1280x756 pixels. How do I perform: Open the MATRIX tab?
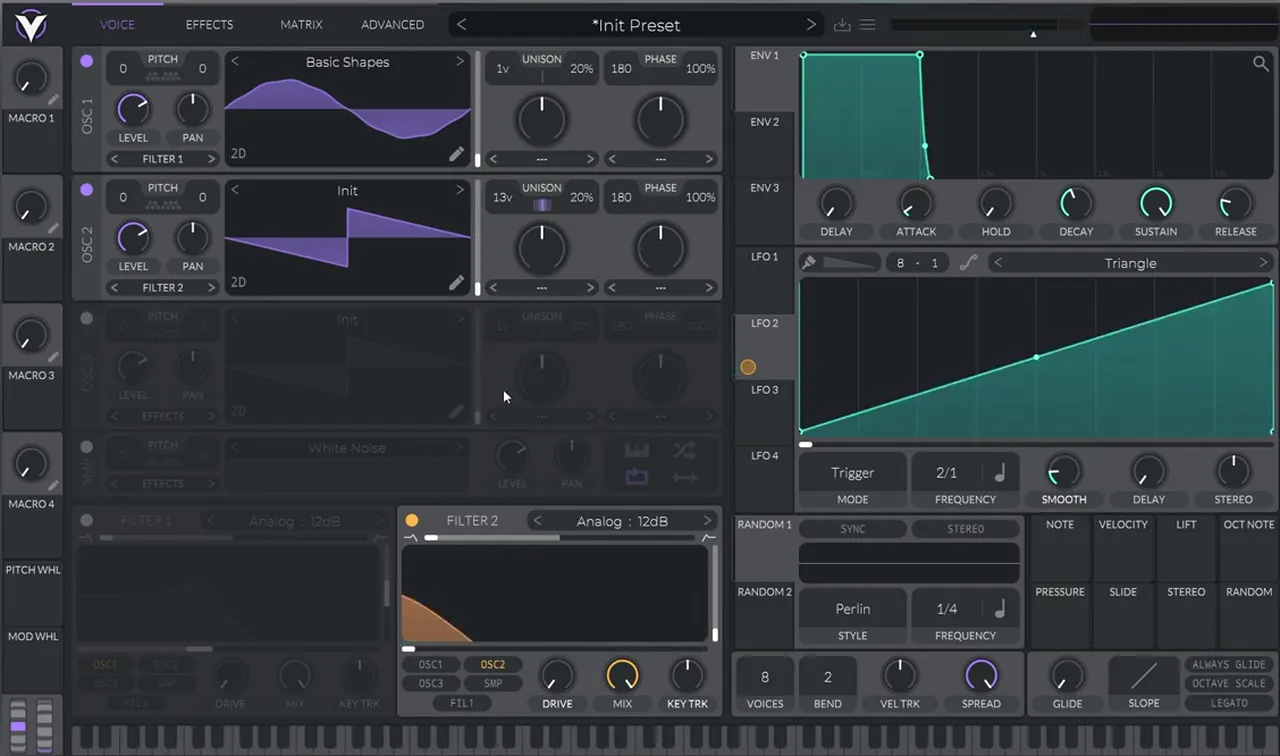(x=301, y=24)
